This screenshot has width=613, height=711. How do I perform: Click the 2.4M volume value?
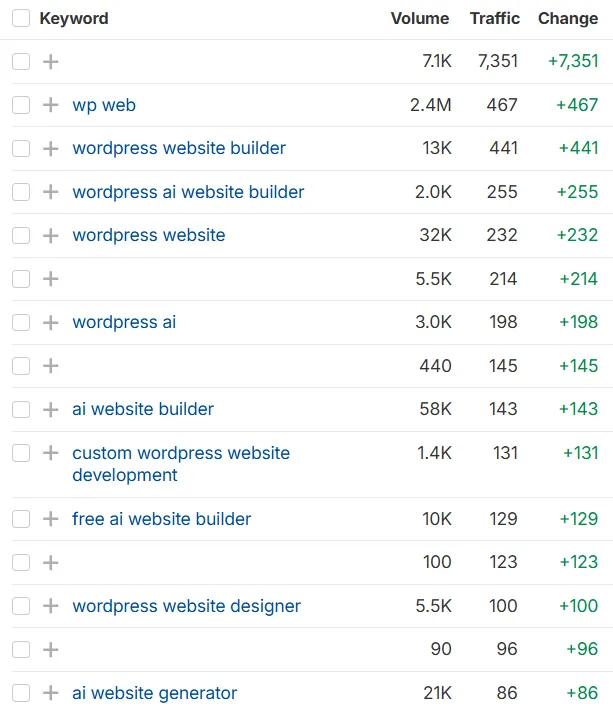[x=431, y=105]
